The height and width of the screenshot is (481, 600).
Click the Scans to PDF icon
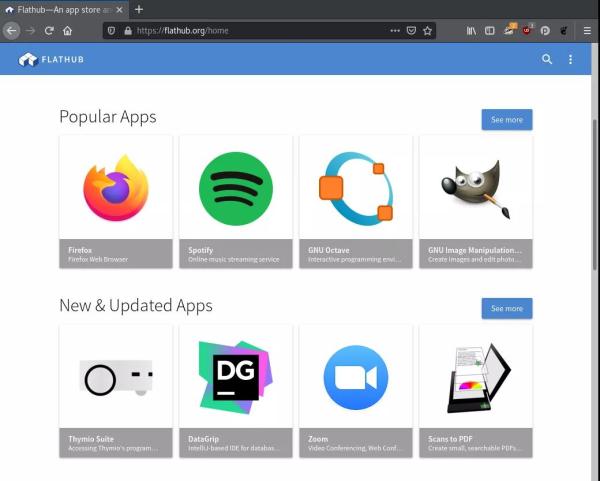pos(475,377)
